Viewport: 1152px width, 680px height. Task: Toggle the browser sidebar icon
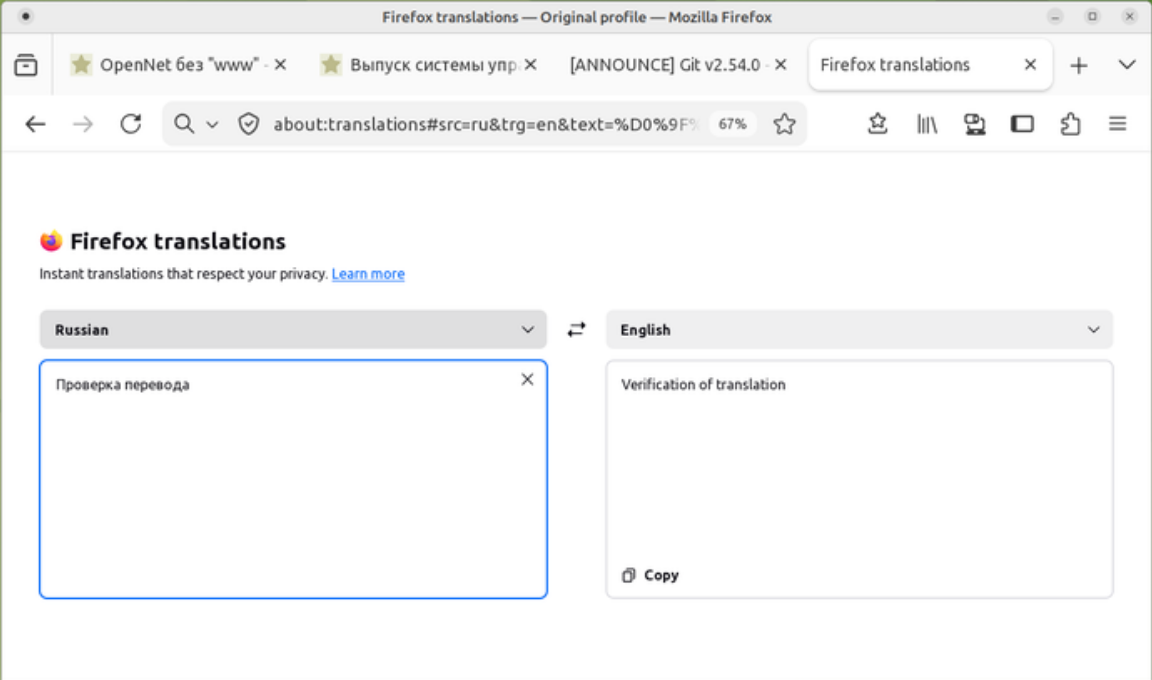point(1022,123)
